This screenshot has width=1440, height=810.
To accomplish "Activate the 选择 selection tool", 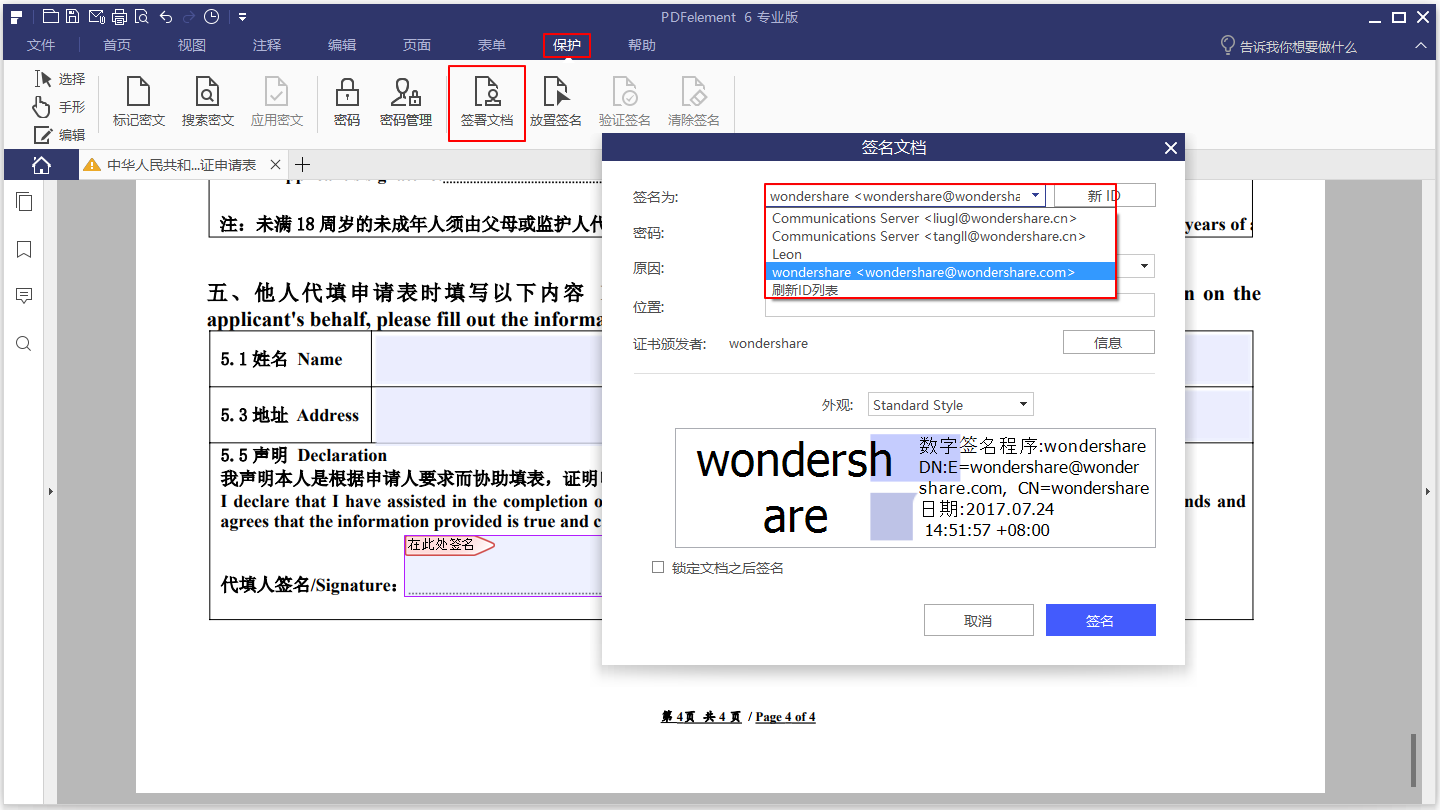I will (x=60, y=79).
